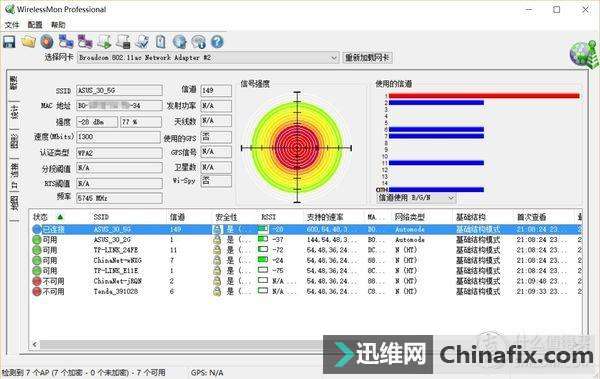Click the 重新加载网卡 button
Image resolution: width=600 pixels, height=379 pixels.
(367, 58)
